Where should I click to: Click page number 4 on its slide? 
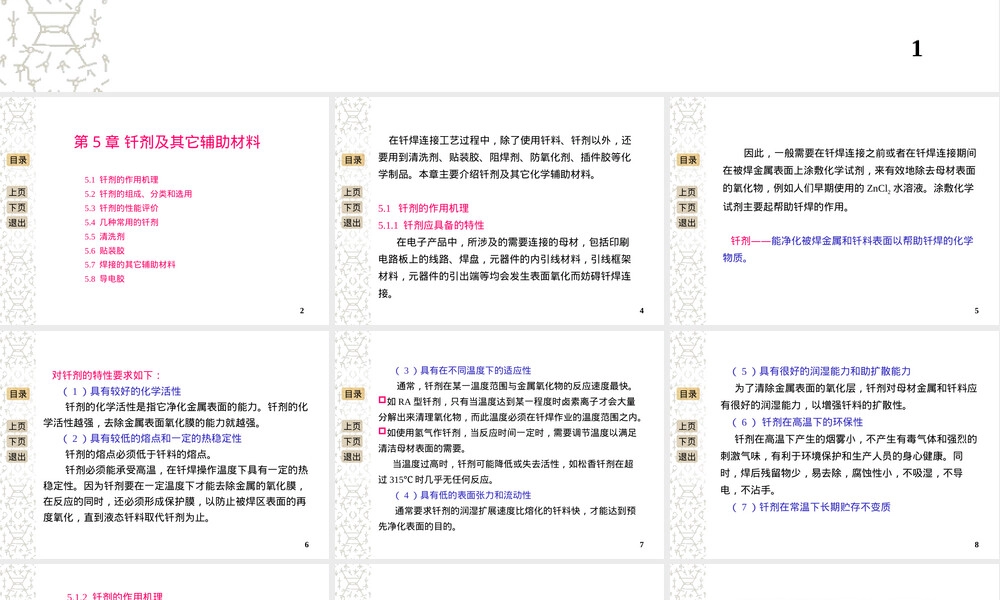(x=642, y=311)
